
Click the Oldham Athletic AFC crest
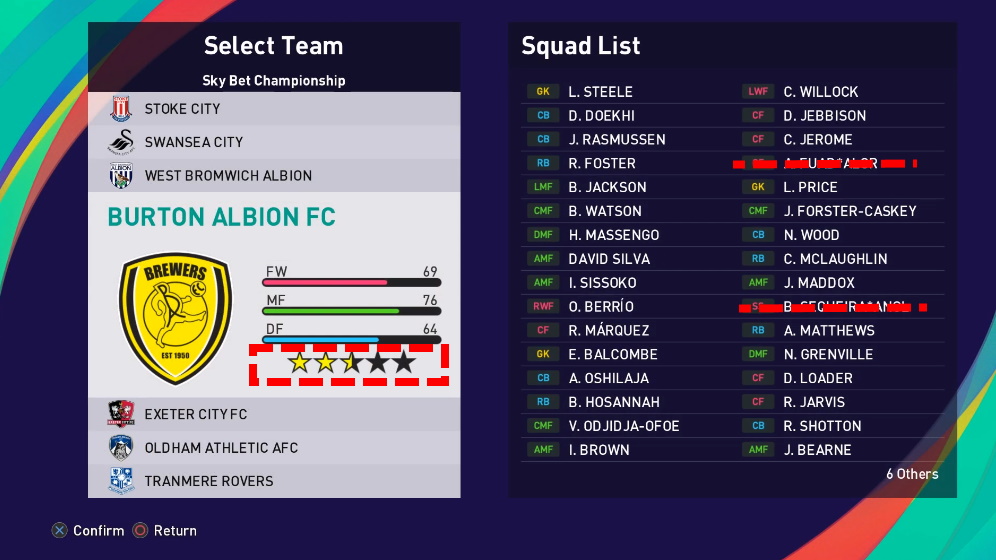122,448
